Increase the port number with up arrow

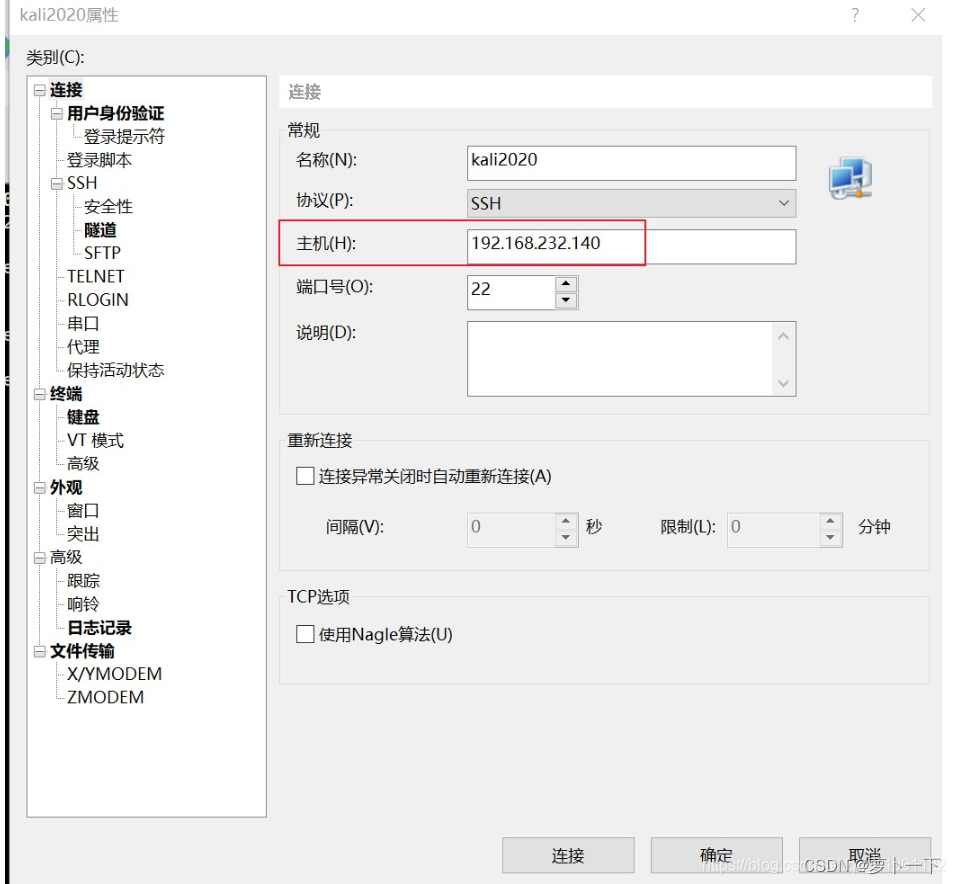click(566, 284)
